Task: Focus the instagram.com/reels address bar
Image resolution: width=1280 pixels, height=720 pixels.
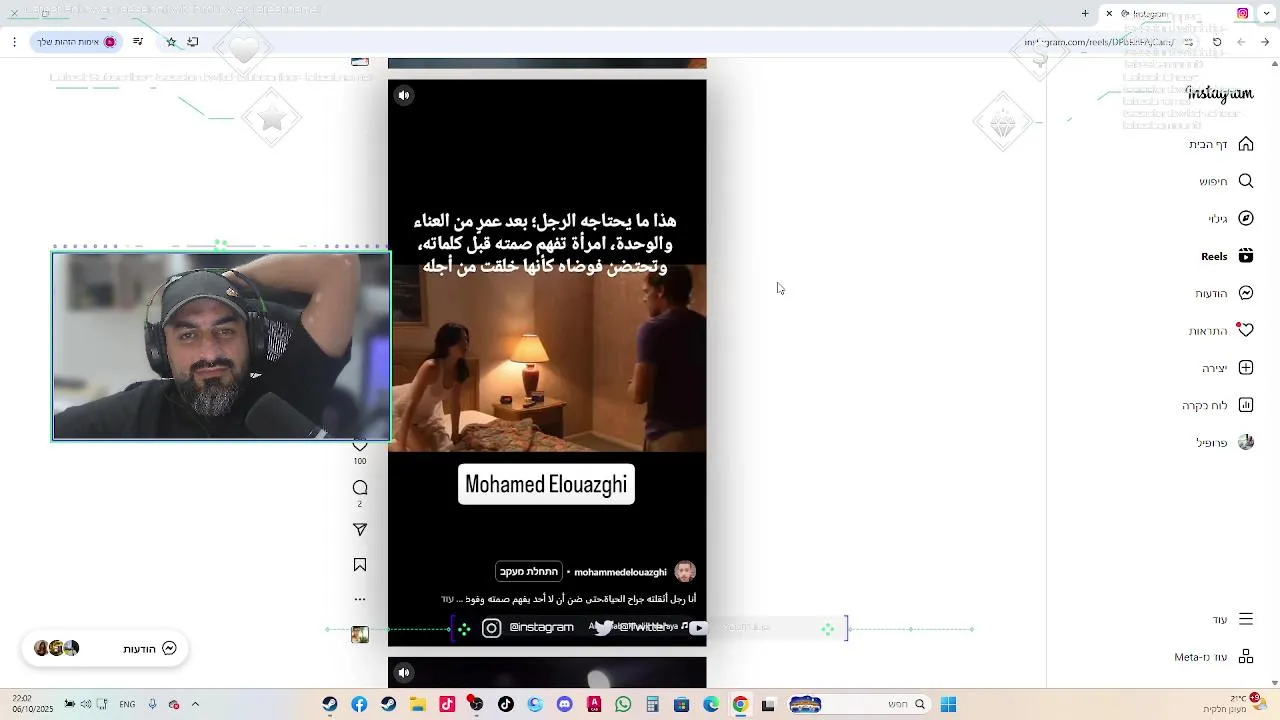Action: tap(1100, 42)
